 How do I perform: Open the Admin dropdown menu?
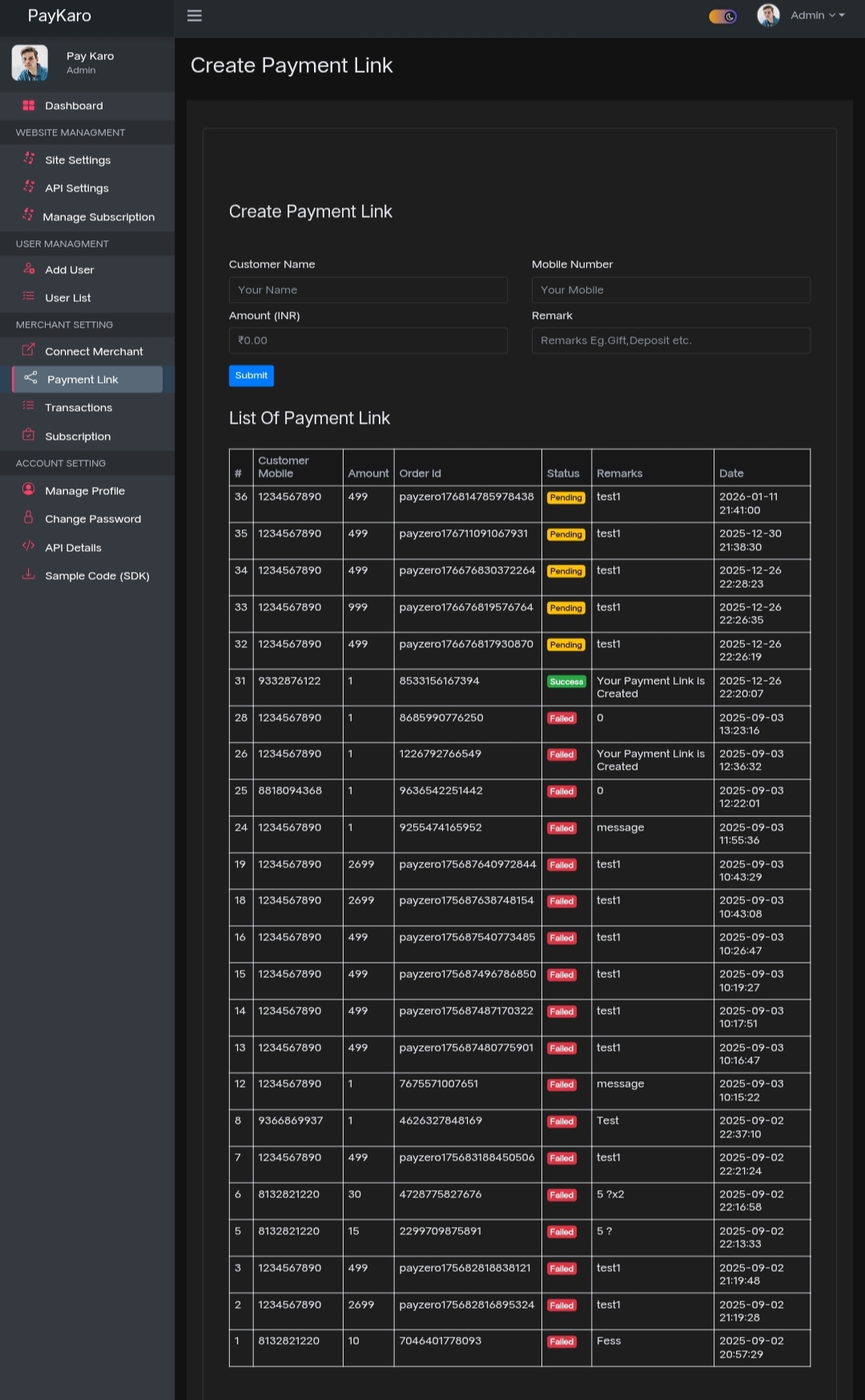(x=817, y=15)
